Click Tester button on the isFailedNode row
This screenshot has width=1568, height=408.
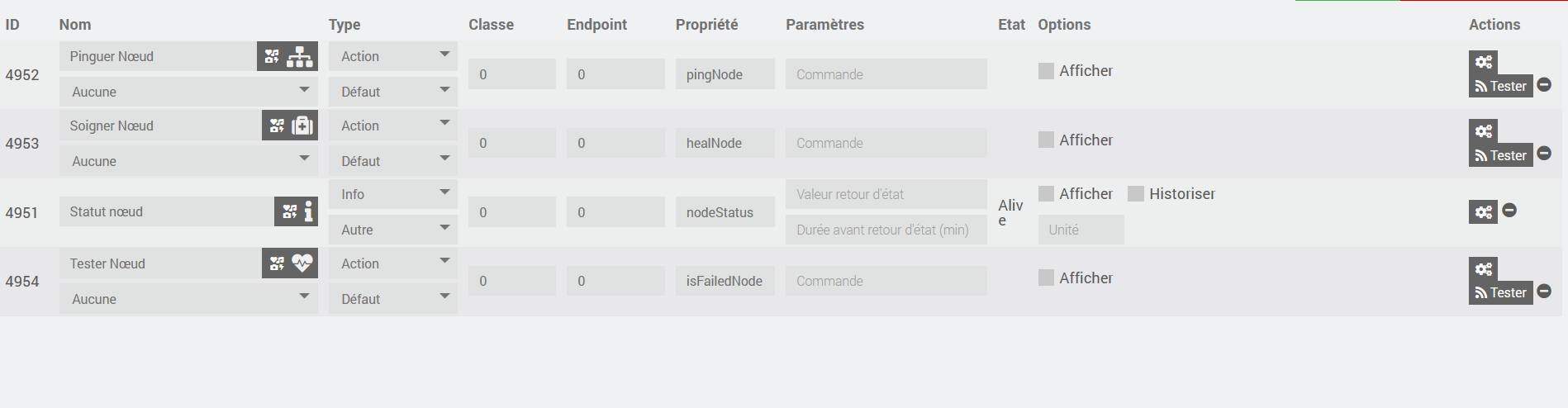point(1501,293)
